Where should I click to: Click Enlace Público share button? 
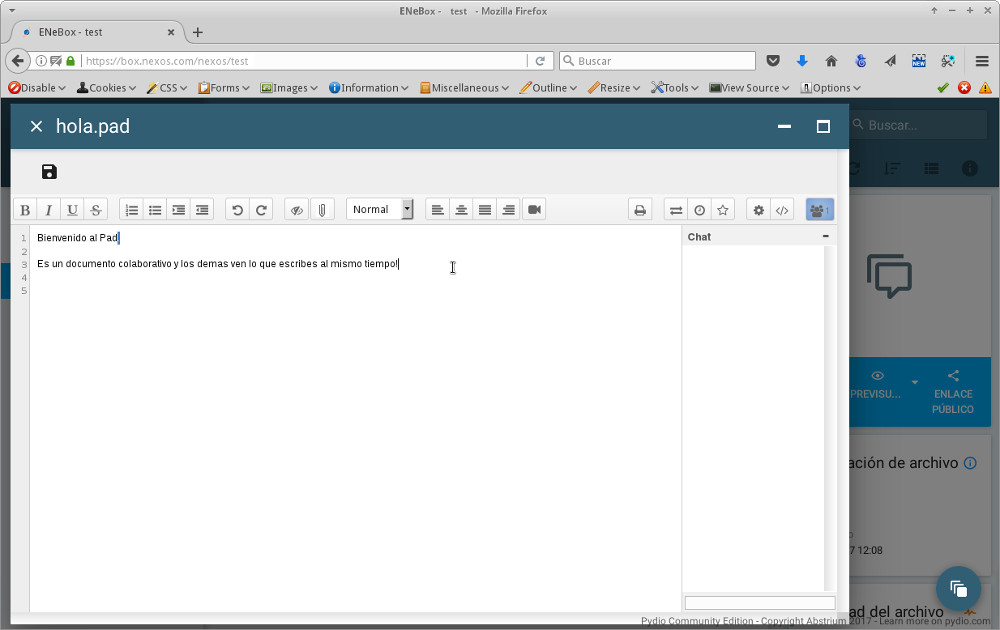953,392
